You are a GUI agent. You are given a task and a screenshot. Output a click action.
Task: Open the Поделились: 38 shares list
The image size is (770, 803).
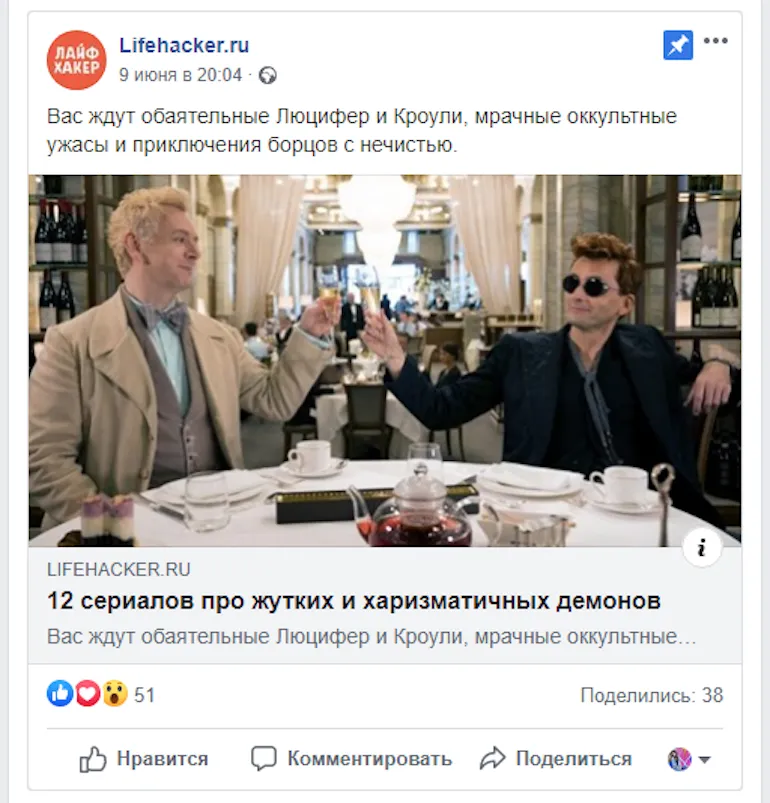coord(652,695)
